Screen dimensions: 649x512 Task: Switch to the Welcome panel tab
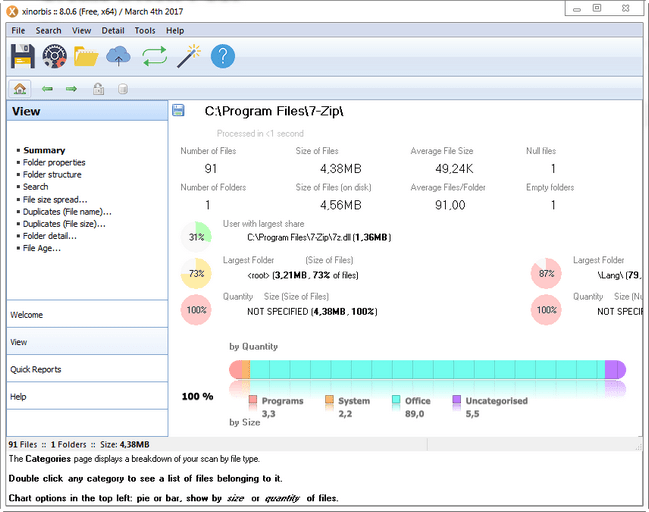pyautogui.click(x=87, y=315)
